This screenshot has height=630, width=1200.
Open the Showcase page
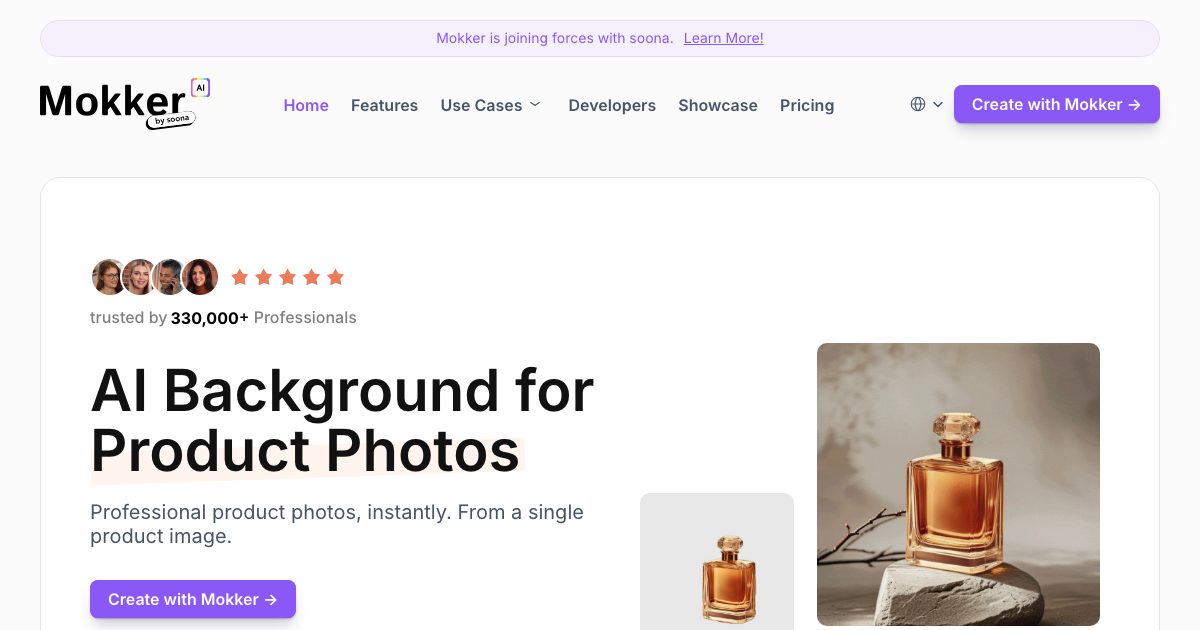click(718, 105)
